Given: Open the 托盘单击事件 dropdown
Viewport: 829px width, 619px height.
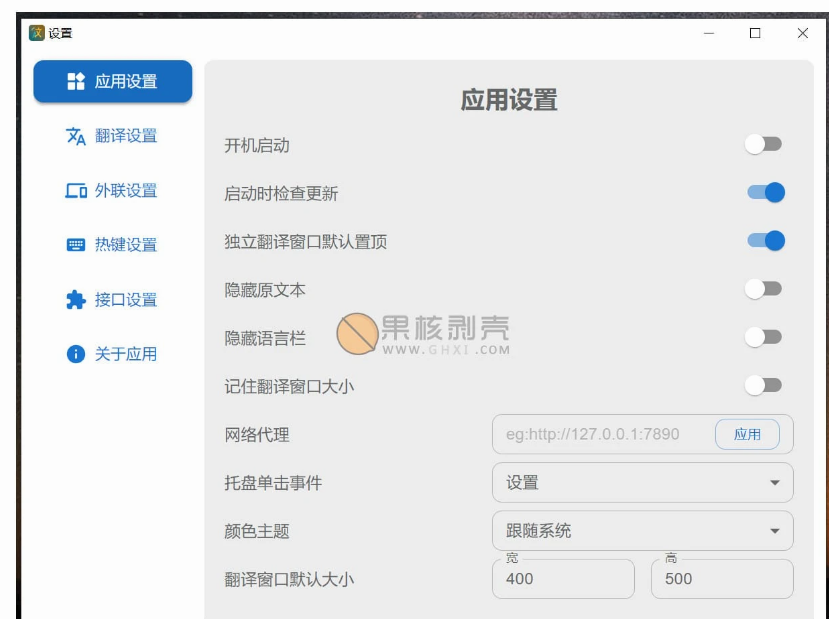Looking at the screenshot, I should (x=642, y=483).
